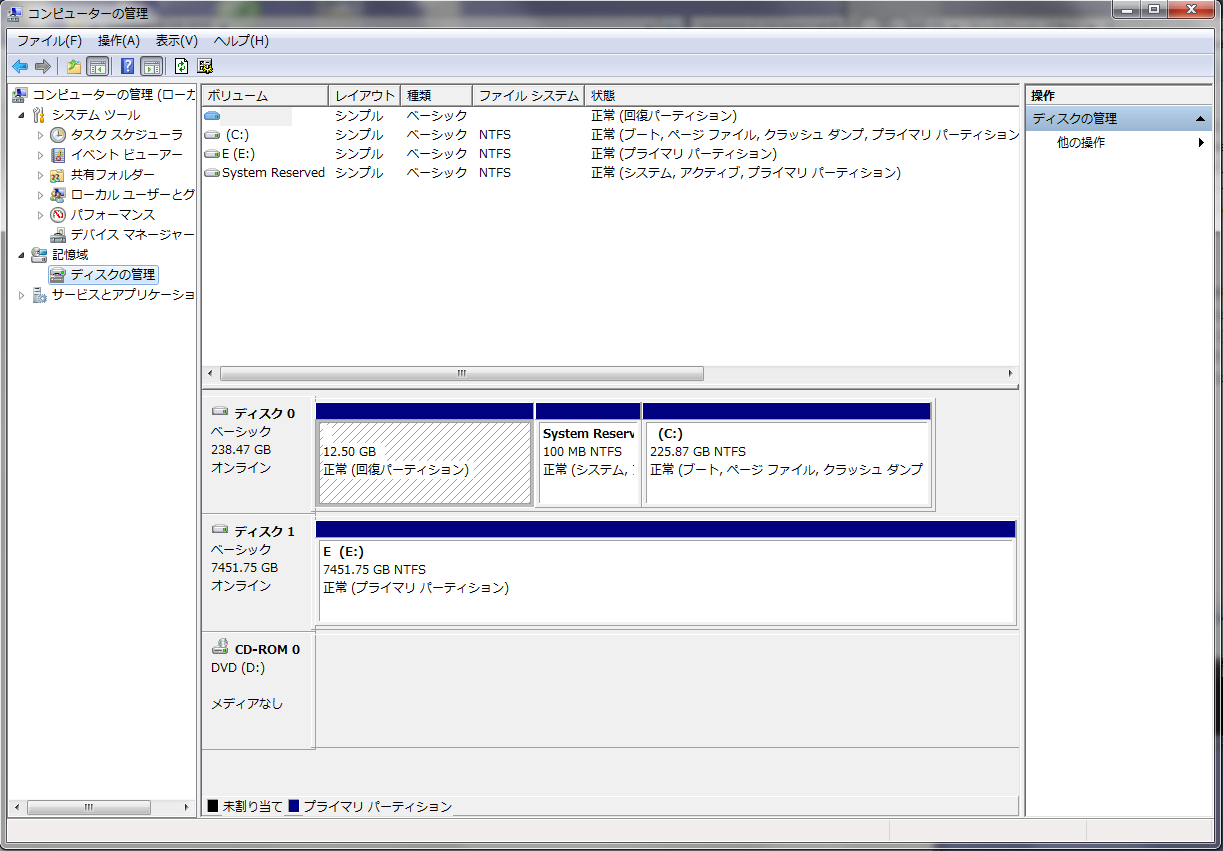
Task: Select the CD-ROM 0 drive icon
Action: pos(220,648)
